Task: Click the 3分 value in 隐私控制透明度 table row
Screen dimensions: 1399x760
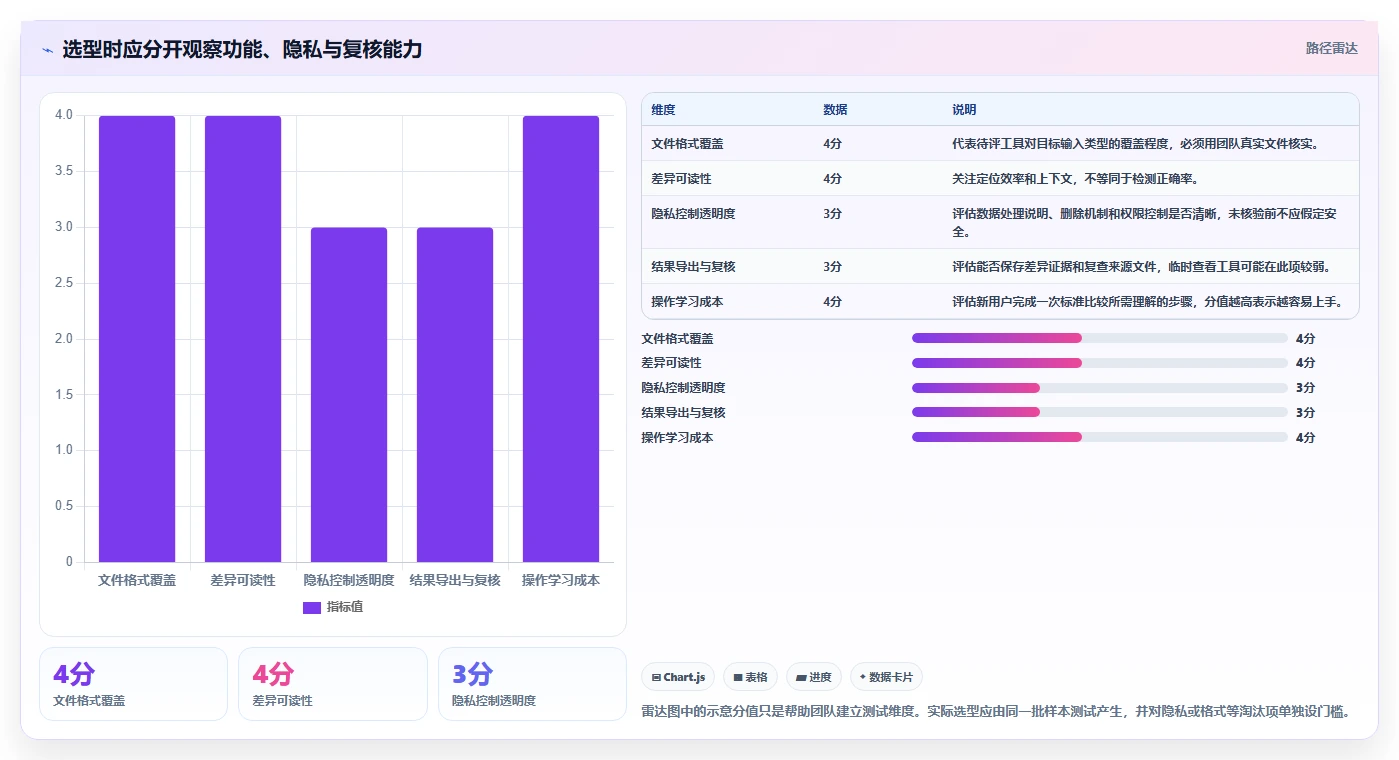Action: click(x=832, y=213)
